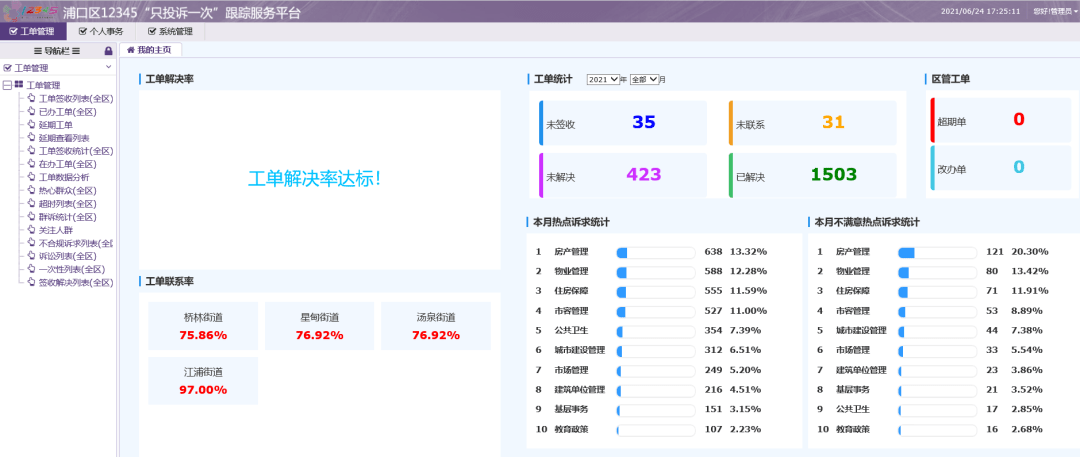This screenshot has height=457, width=1080.
Task: Click the 改办单 card showing 0
Action: pos(1001,167)
